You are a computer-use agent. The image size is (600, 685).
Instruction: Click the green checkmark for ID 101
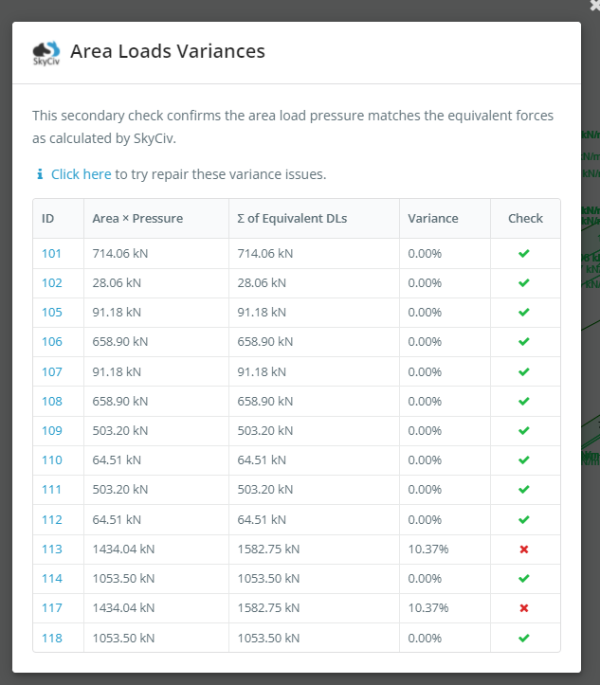coord(524,254)
